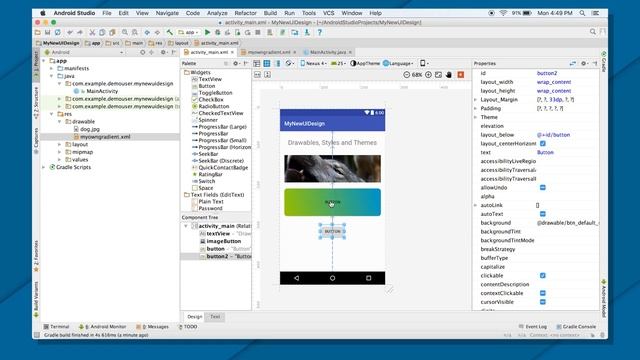Switch to MainActivity.java editor tab
The height and width of the screenshot is (360, 640).
click(327, 52)
